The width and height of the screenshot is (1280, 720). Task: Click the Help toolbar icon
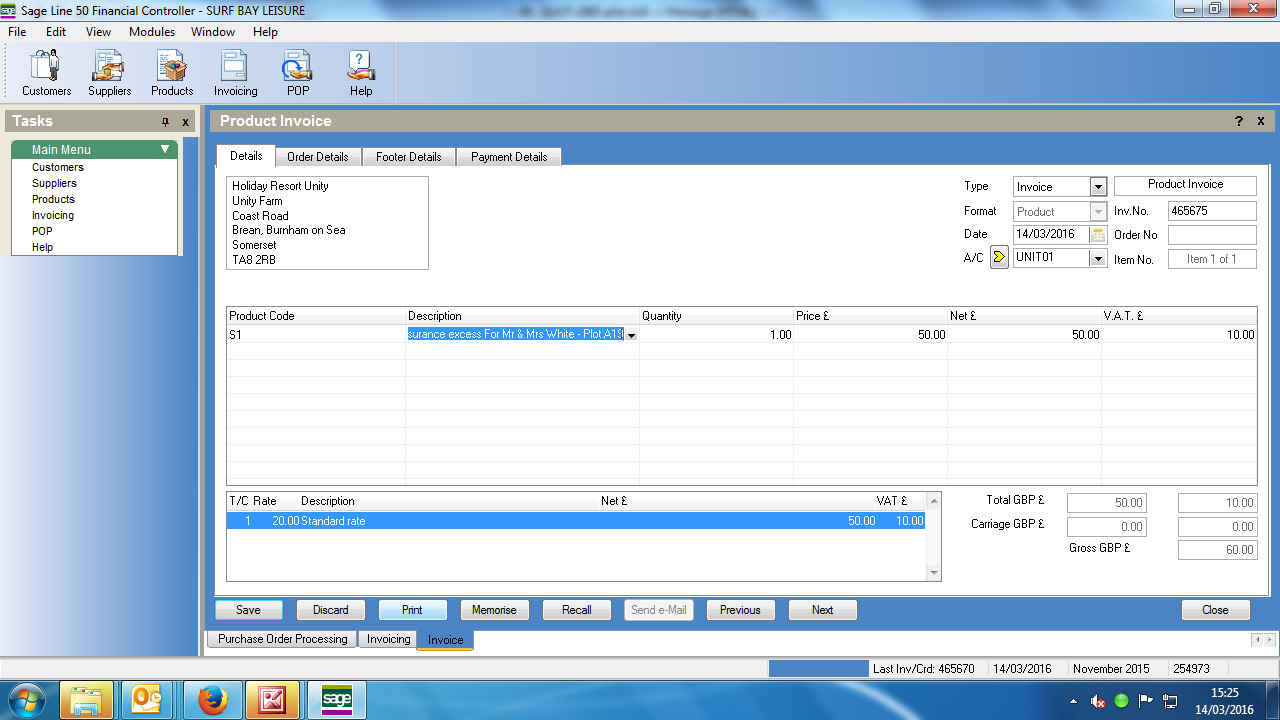click(361, 73)
